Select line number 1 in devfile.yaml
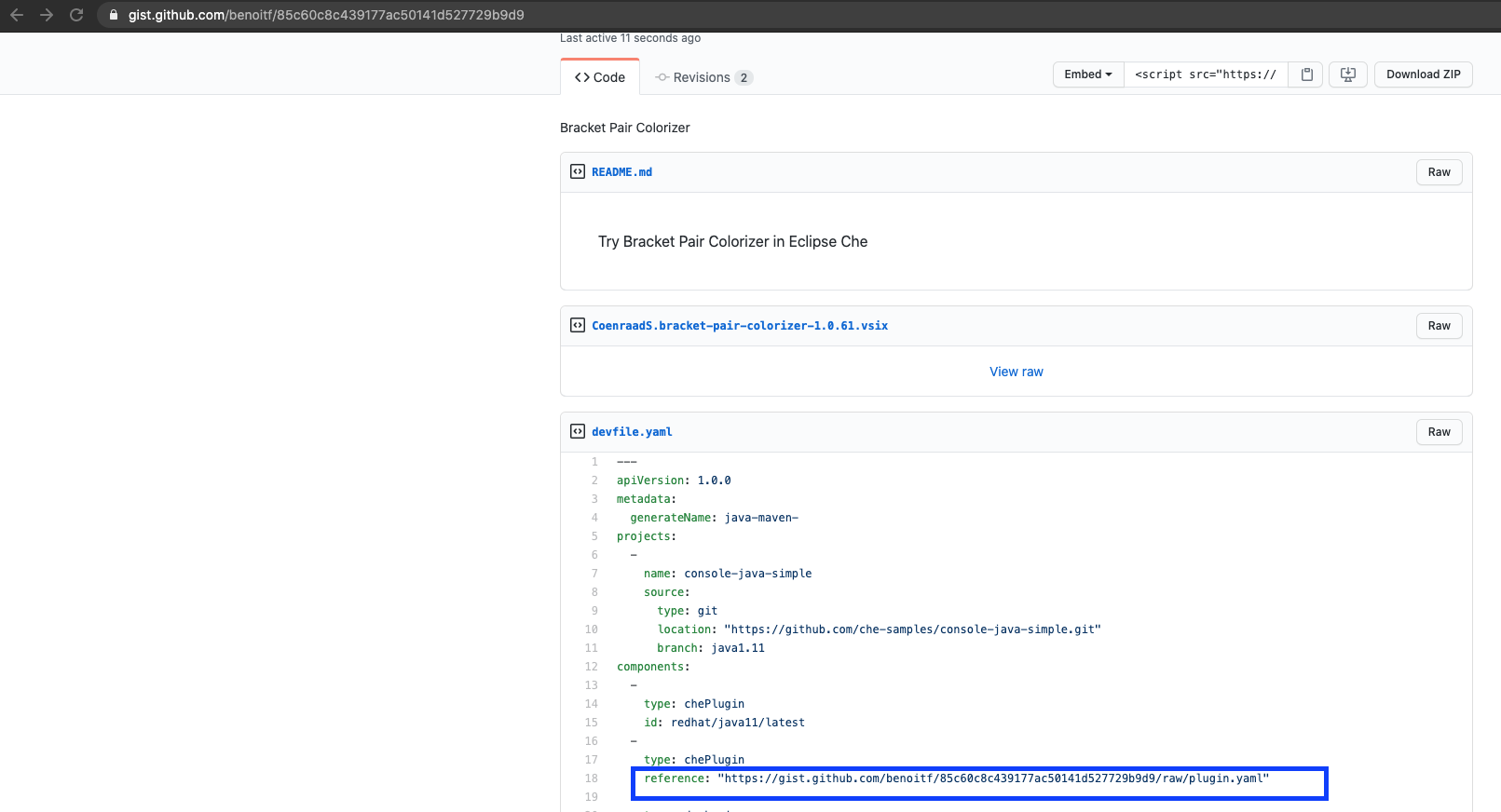 click(594, 462)
